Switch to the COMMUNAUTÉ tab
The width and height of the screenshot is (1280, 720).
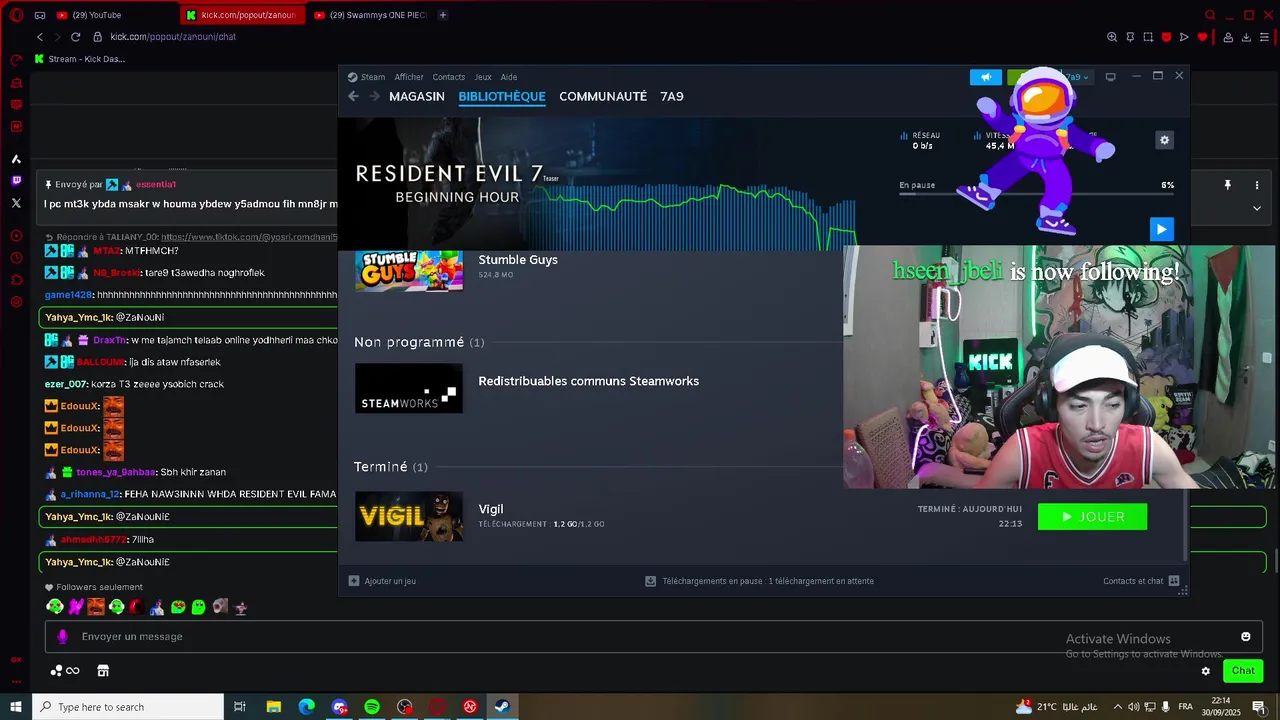[x=603, y=96]
